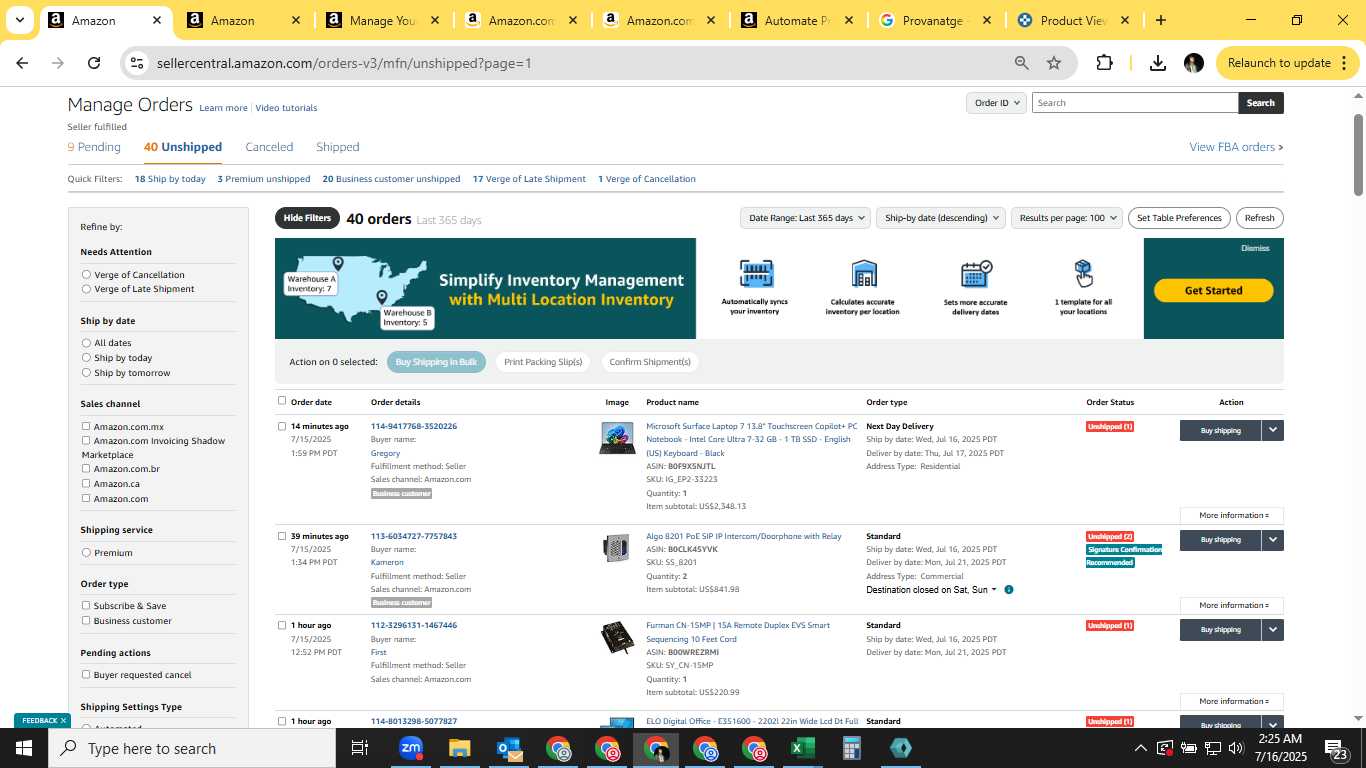Open Excel from taskbar
The height and width of the screenshot is (768, 1366).
(x=802, y=748)
